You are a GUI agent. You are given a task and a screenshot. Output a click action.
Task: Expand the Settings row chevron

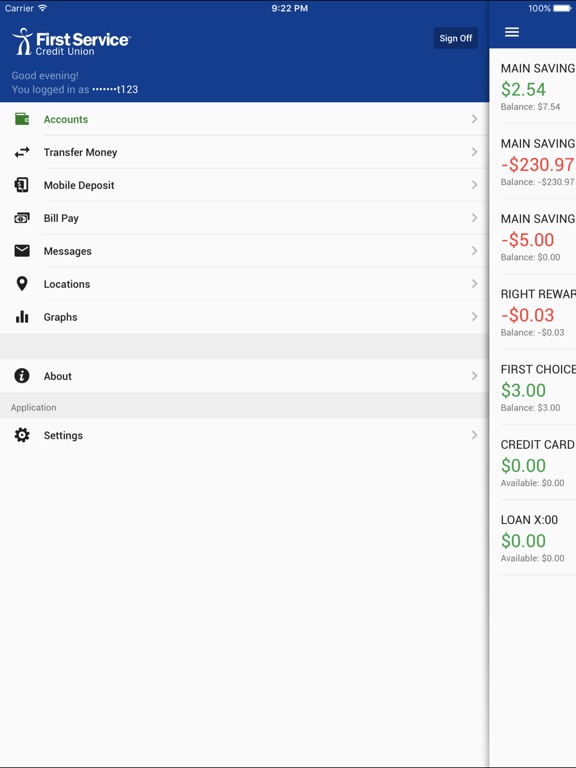[x=474, y=435]
